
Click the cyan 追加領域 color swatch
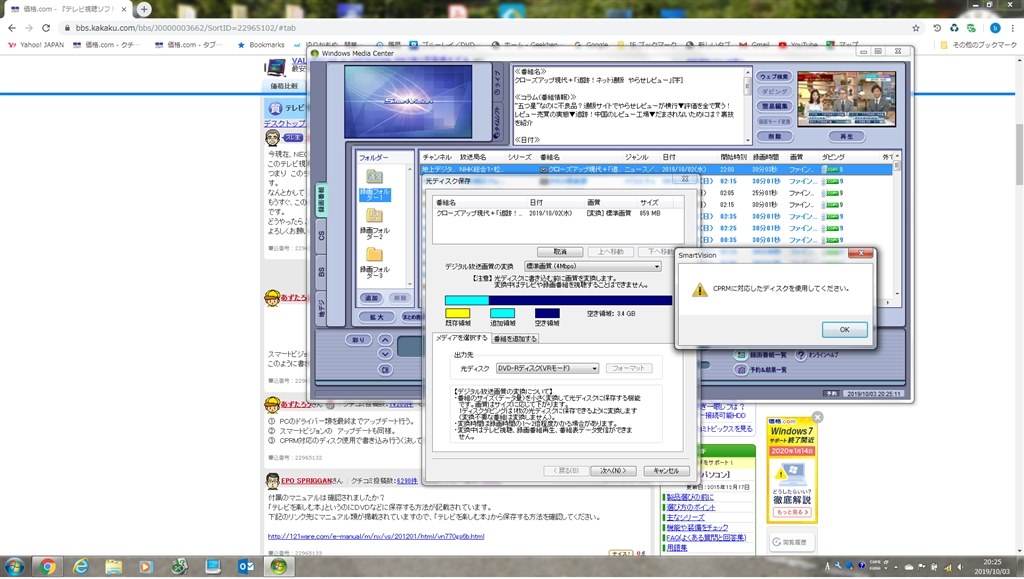click(x=502, y=313)
